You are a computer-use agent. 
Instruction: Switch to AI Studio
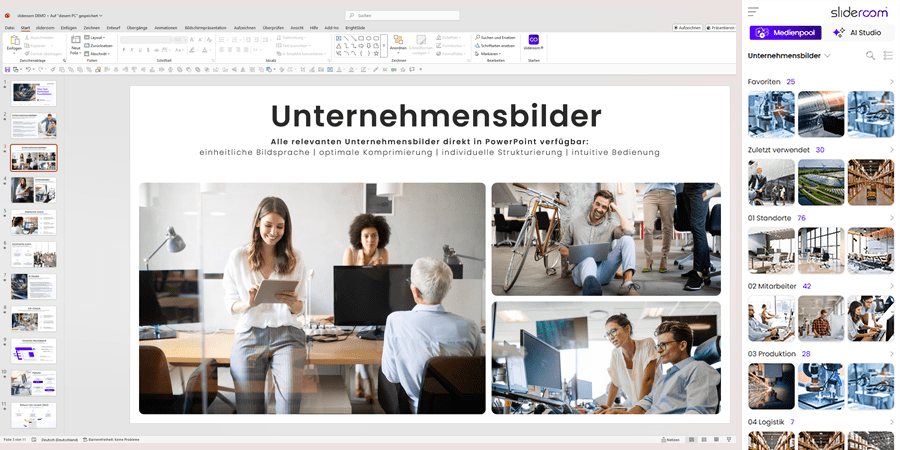pyautogui.click(x=857, y=33)
